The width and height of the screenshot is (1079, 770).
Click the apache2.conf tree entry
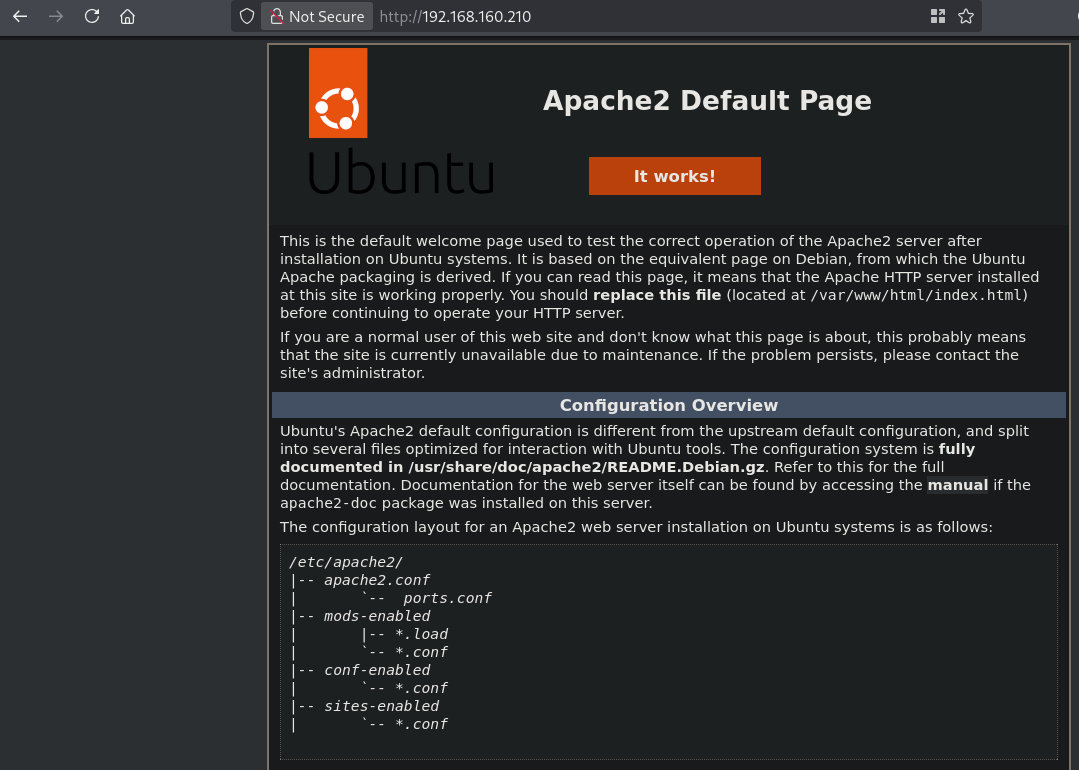(x=376, y=580)
